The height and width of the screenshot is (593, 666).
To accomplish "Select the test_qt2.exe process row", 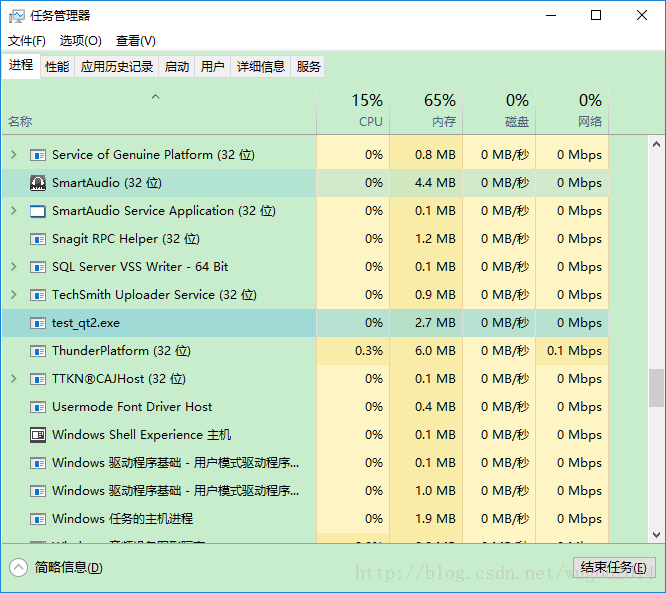I will 305,323.
